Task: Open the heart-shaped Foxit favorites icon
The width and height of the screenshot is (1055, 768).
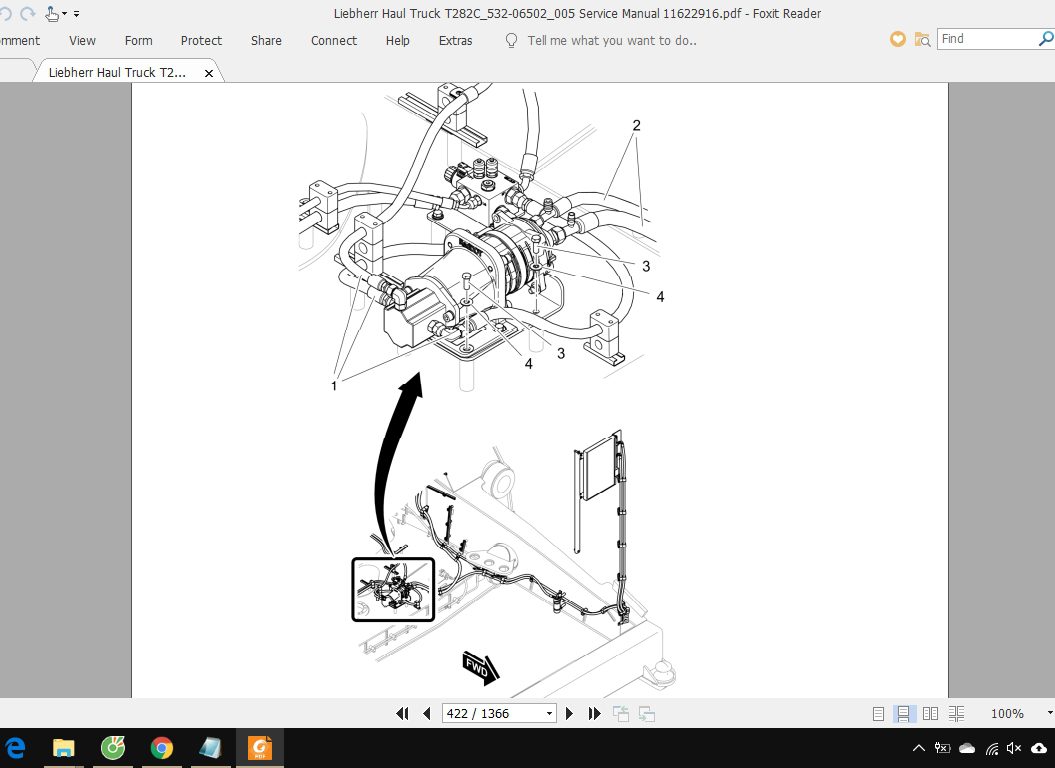Action: pyautogui.click(x=897, y=39)
